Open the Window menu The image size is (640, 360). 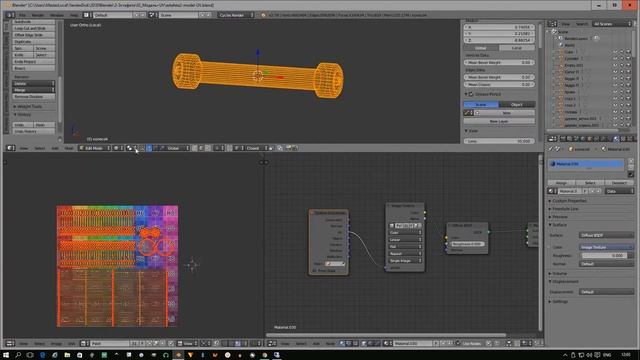tap(57, 15)
